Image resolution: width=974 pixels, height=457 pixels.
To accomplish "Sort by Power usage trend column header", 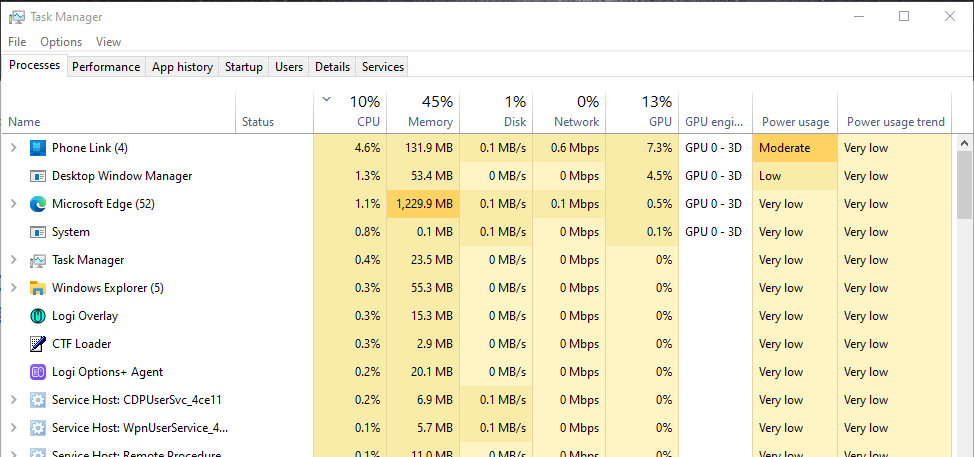I will [x=894, y=112].
